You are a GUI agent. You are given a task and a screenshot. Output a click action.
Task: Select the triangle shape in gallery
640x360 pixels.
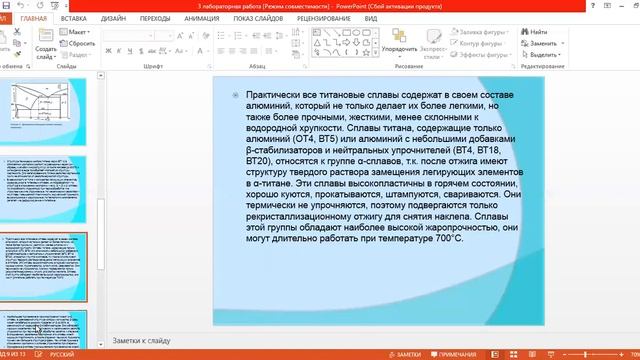pos(317,42)
